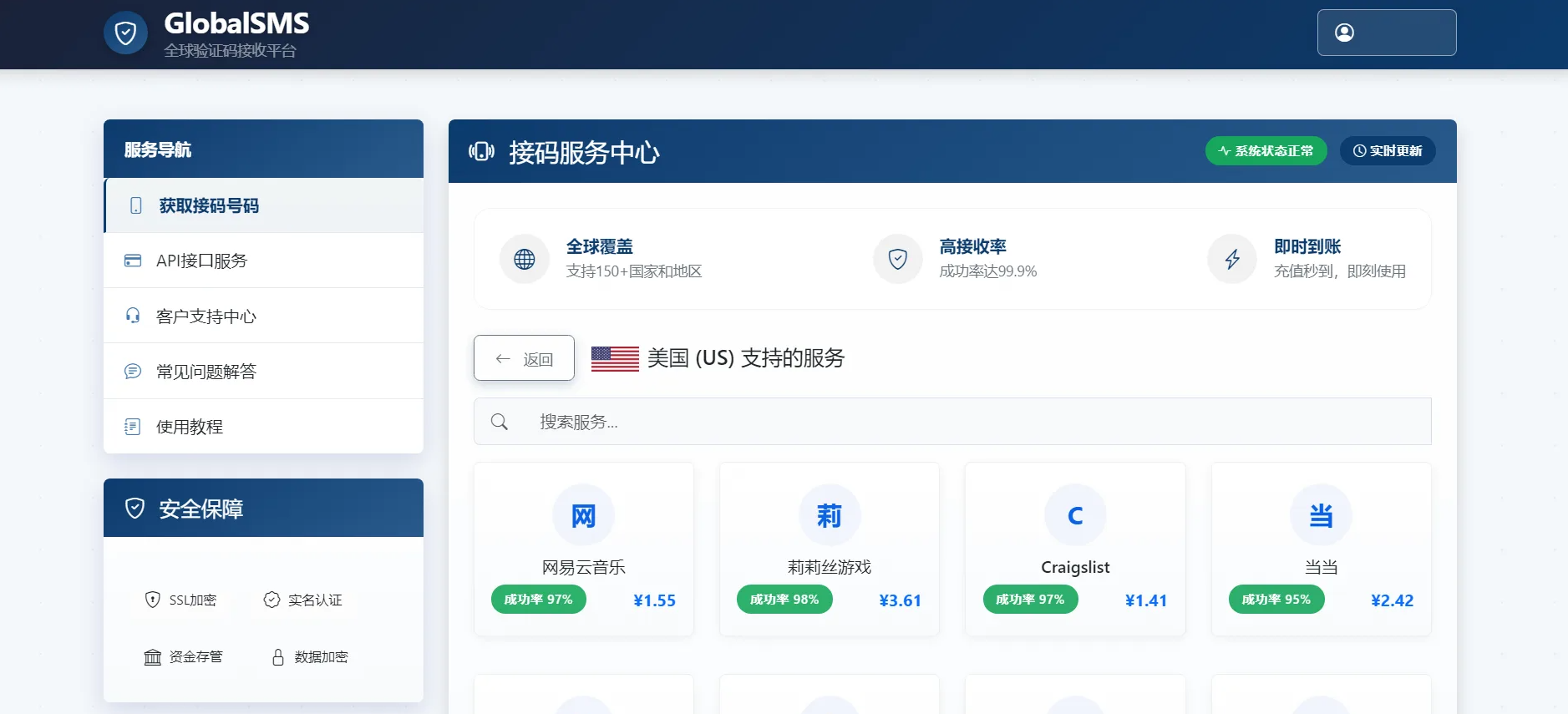This screenshot has width=1568, height=714.
Task: Click the ¥3.61 price on 莉莉丝游戏
Action: pos(900,600)
